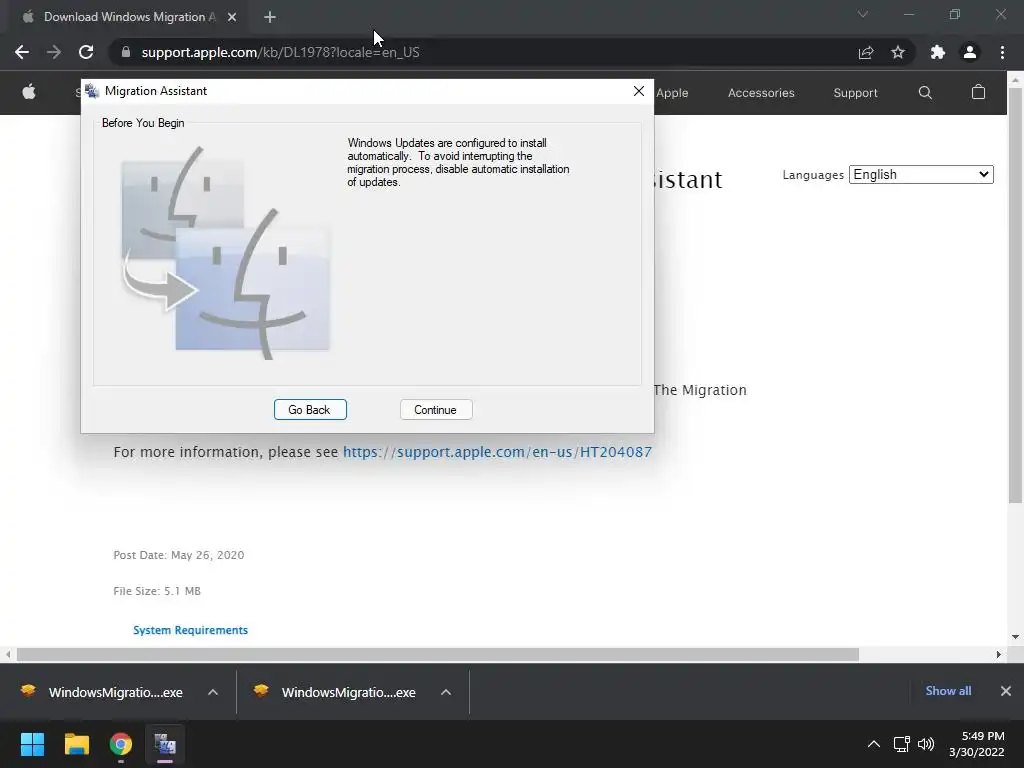
Task: Click Migration Assistant title bar icon
Action: 92,91
